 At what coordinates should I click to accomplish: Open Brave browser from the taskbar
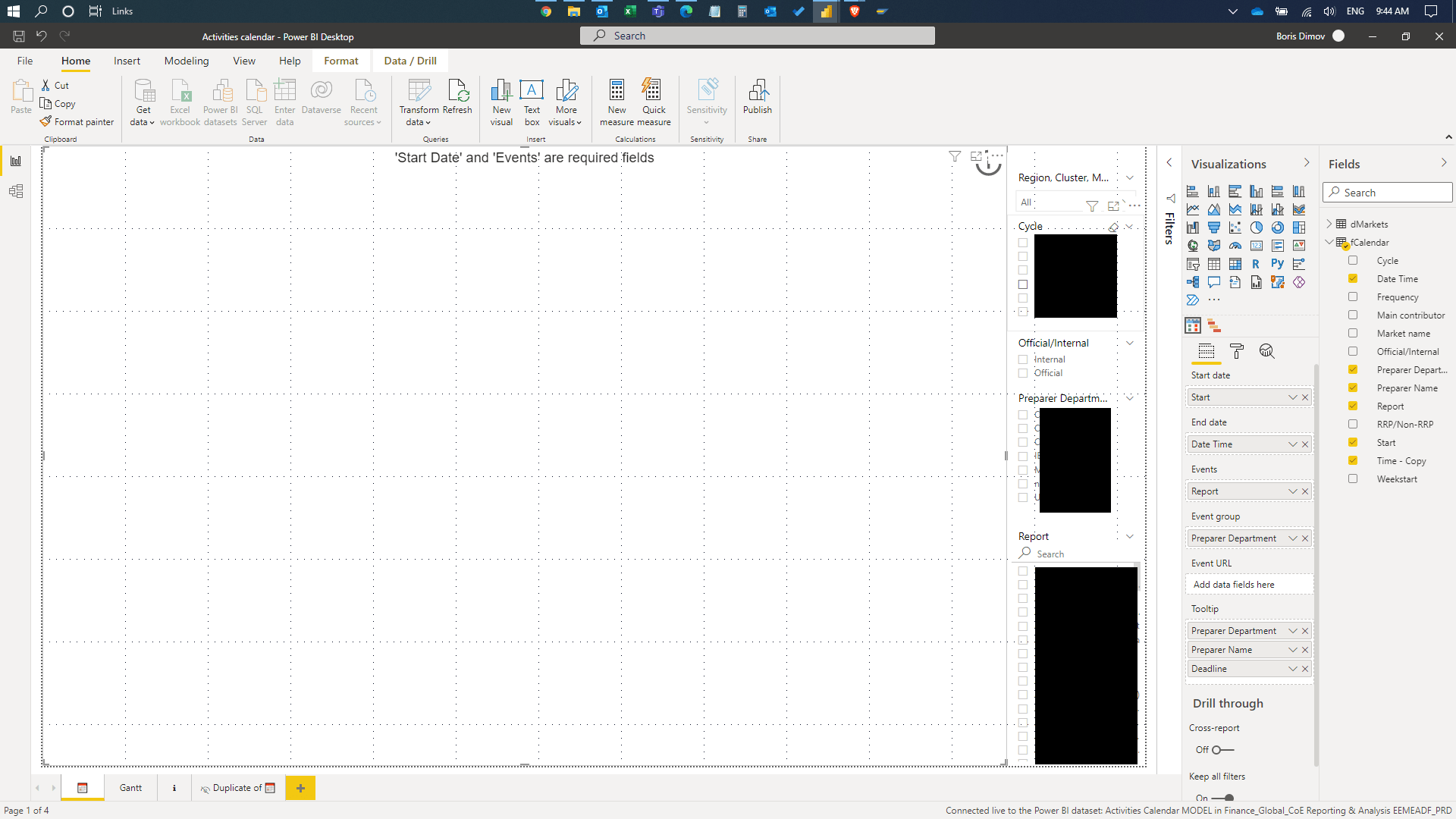pos(855,11)
